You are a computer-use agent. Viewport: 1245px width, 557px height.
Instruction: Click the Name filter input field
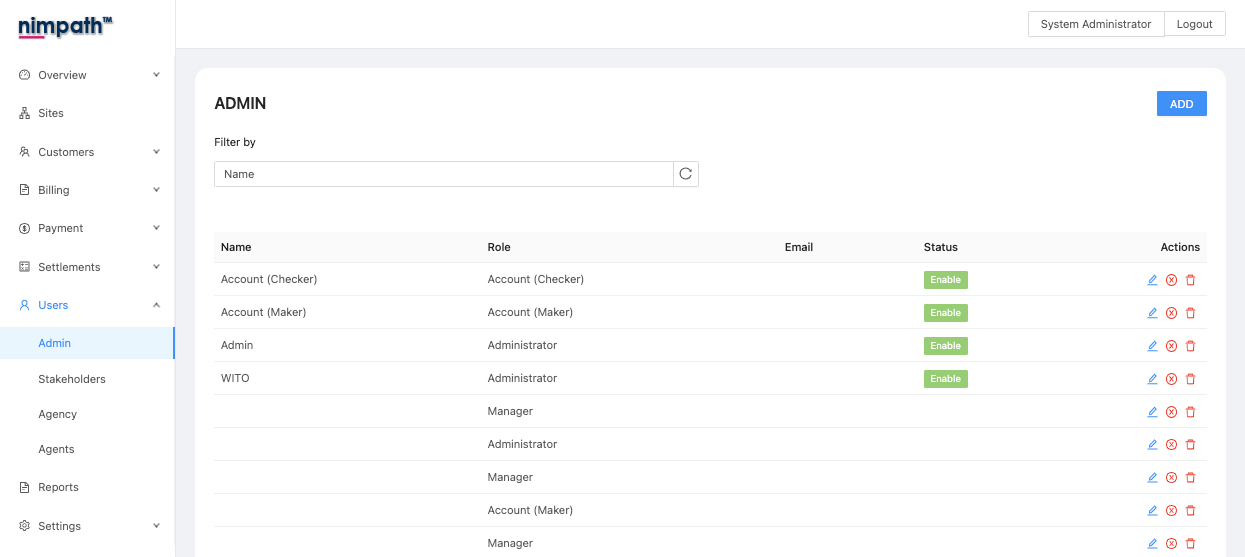click(443, 174)
